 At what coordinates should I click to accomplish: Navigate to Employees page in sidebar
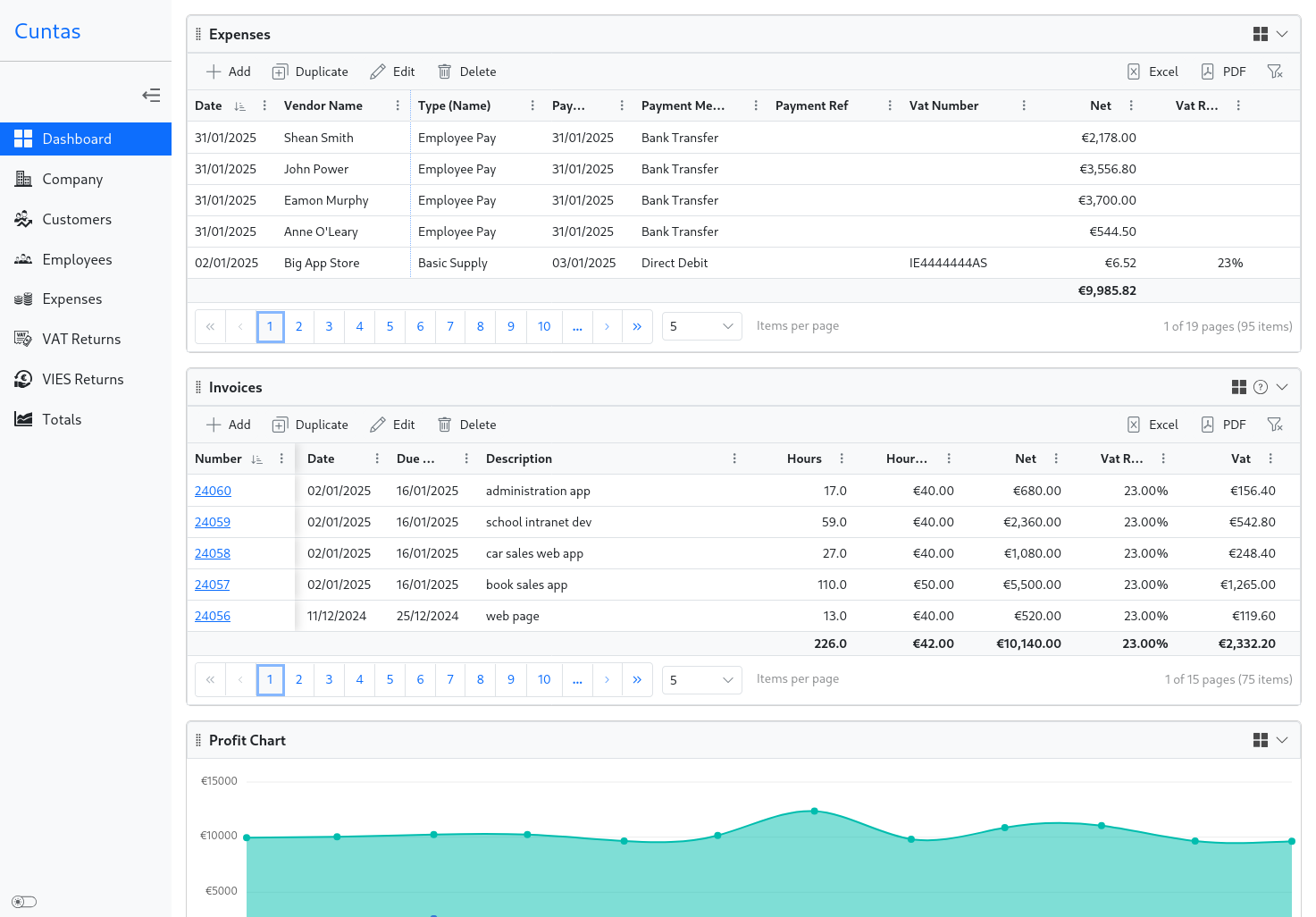point(77,259)
